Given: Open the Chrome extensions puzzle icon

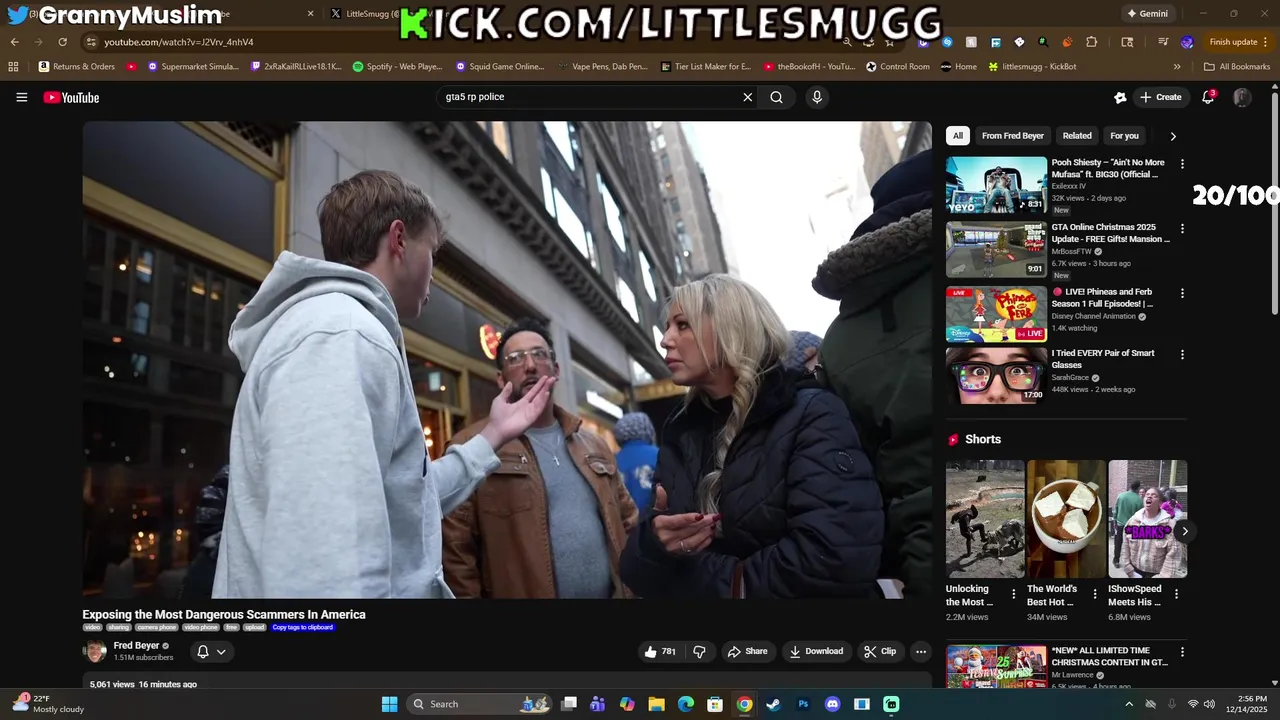Looking at the screenshot, I should 1091,42.
